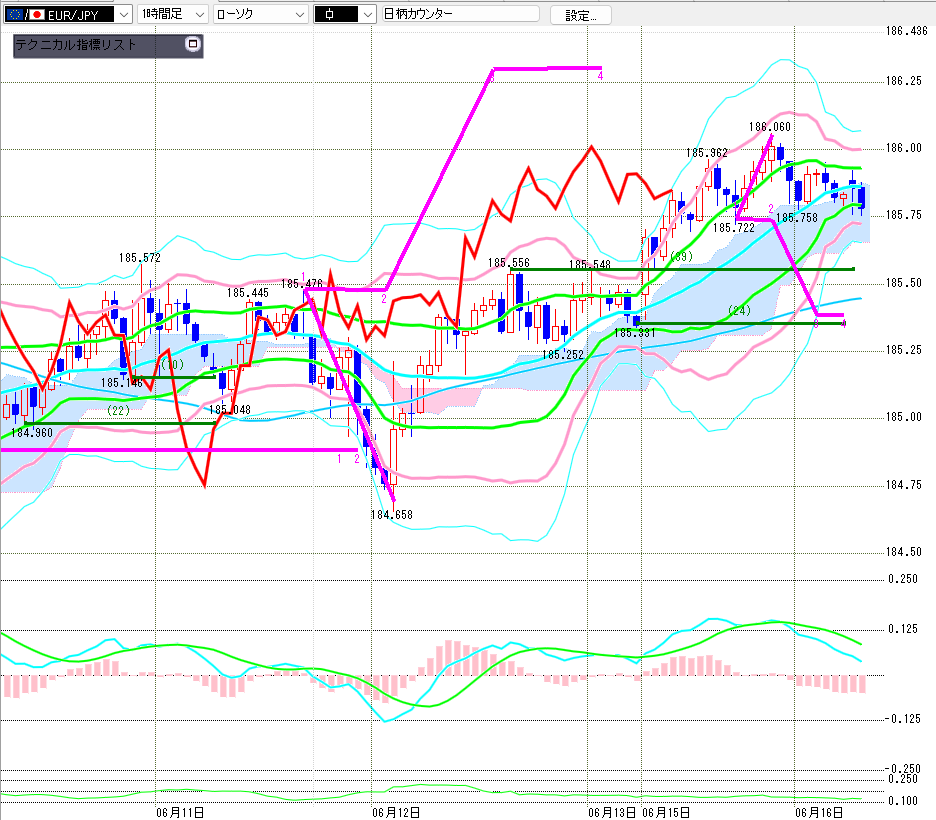Image resolution: width=936 pixels, height=820 pixels.
Task: Click the 184.50 axis value
Action: point(904,551)
